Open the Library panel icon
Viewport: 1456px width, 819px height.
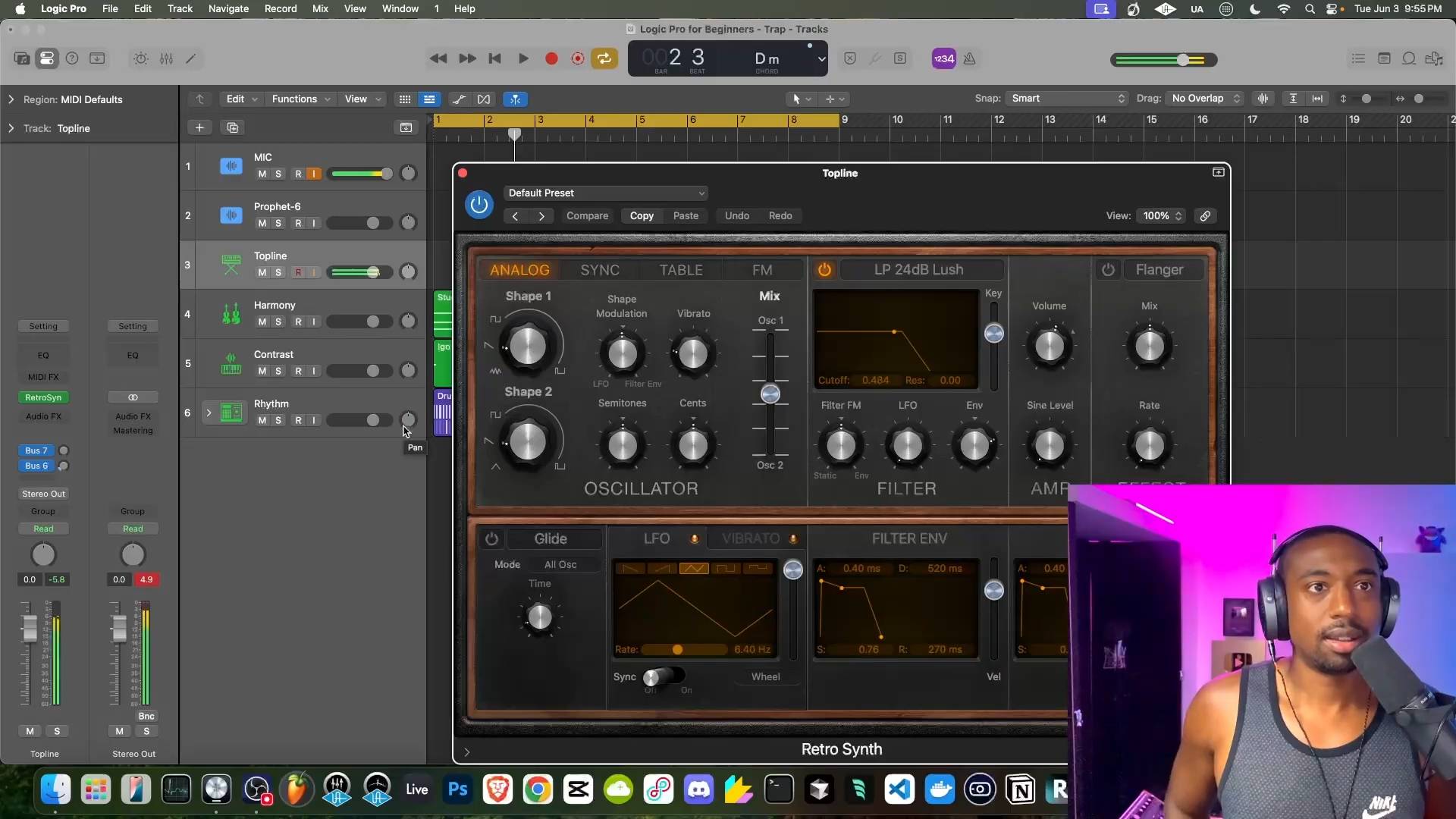click(22, 58)
